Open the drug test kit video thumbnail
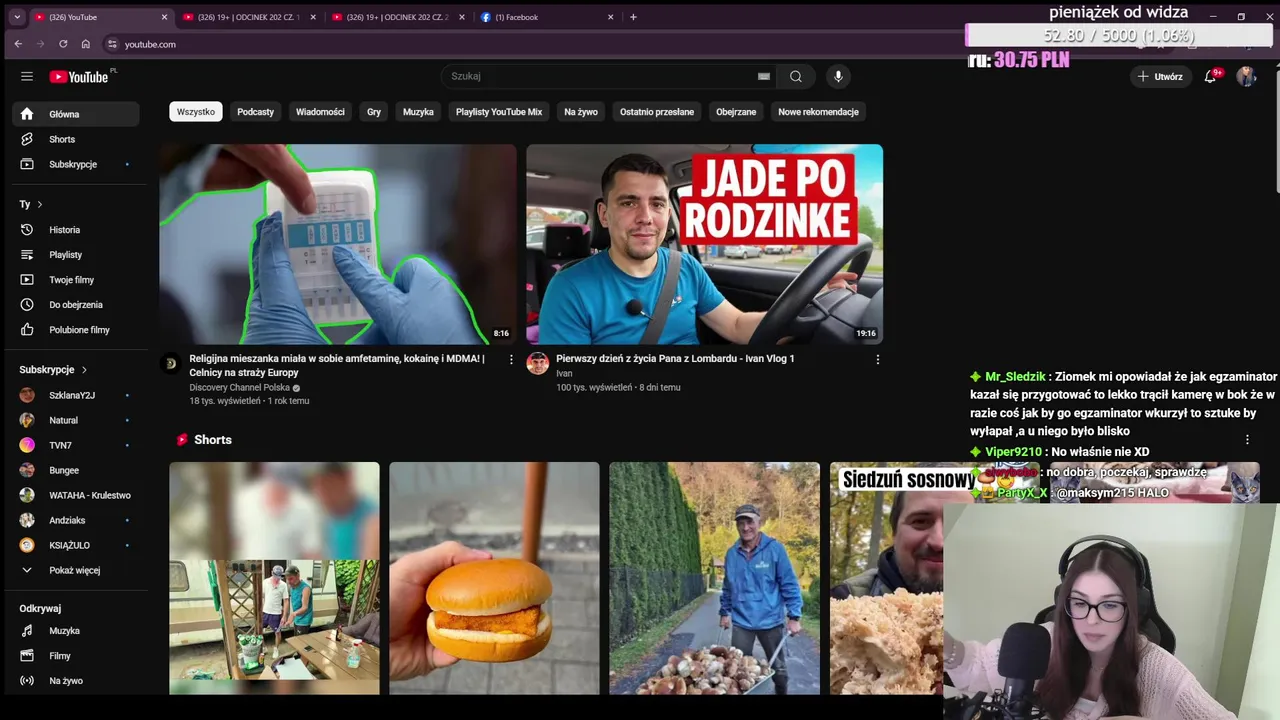This screenshot has width=1280, height=720. pos(338,244)
